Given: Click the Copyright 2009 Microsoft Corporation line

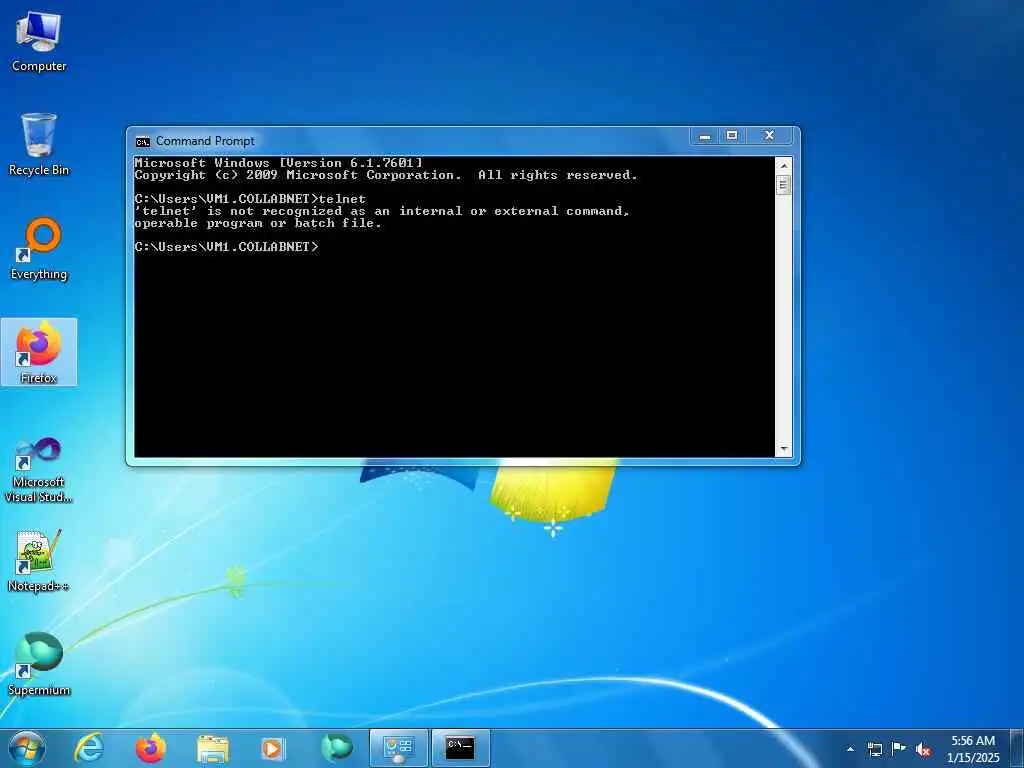Looking at the screenshot, I should pyautogui.click(x=386, y=175).
